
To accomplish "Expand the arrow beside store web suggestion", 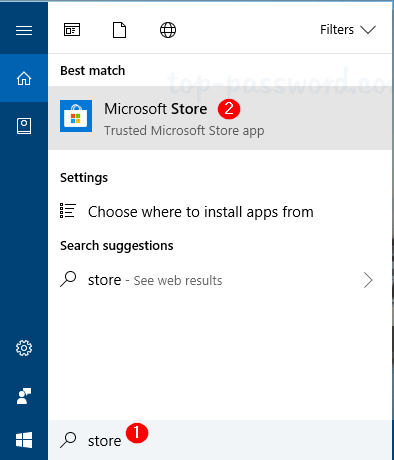I will tap(368, 280).
